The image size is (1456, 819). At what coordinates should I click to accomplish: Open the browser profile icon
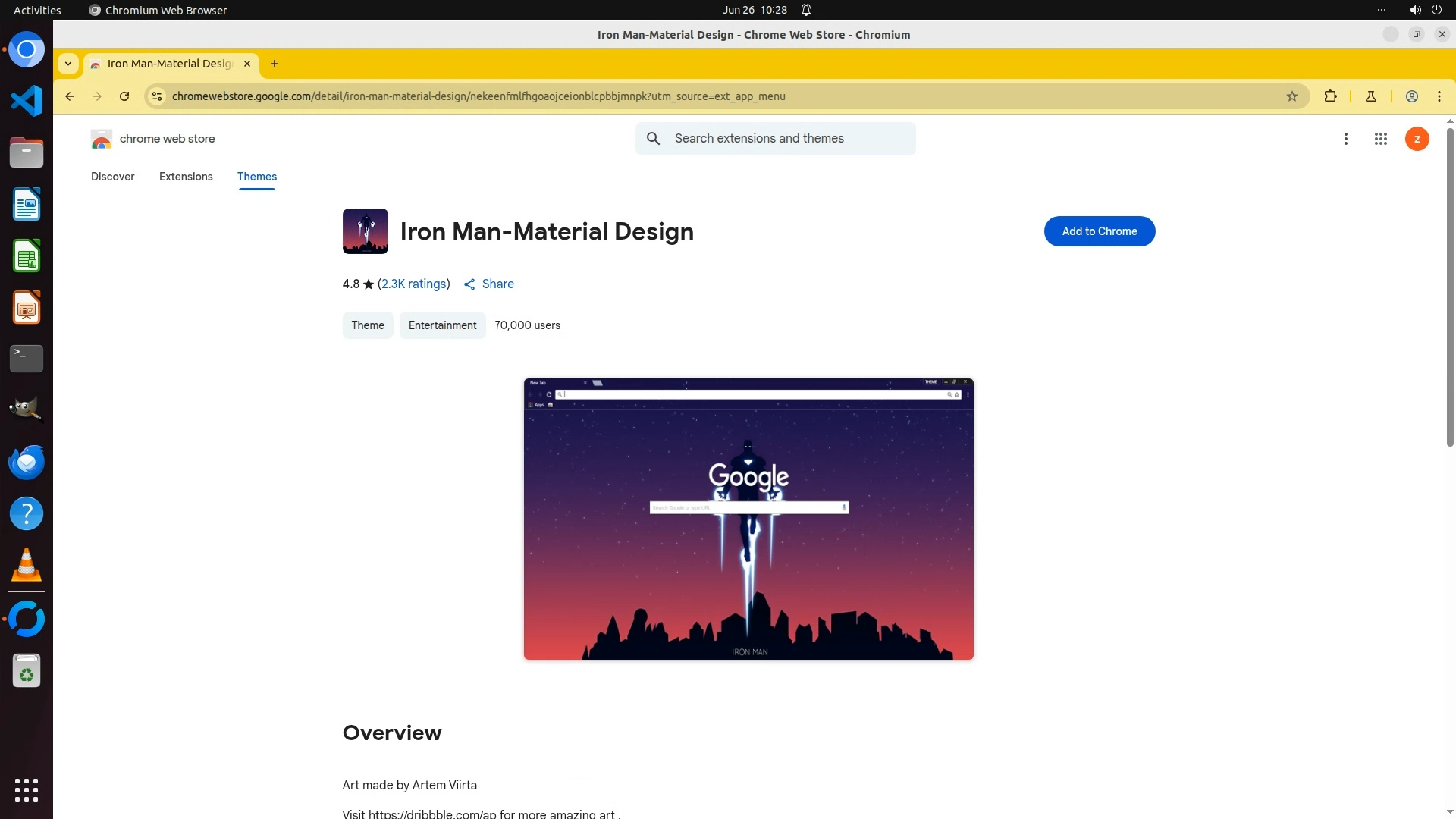[x=1411, y=96]
